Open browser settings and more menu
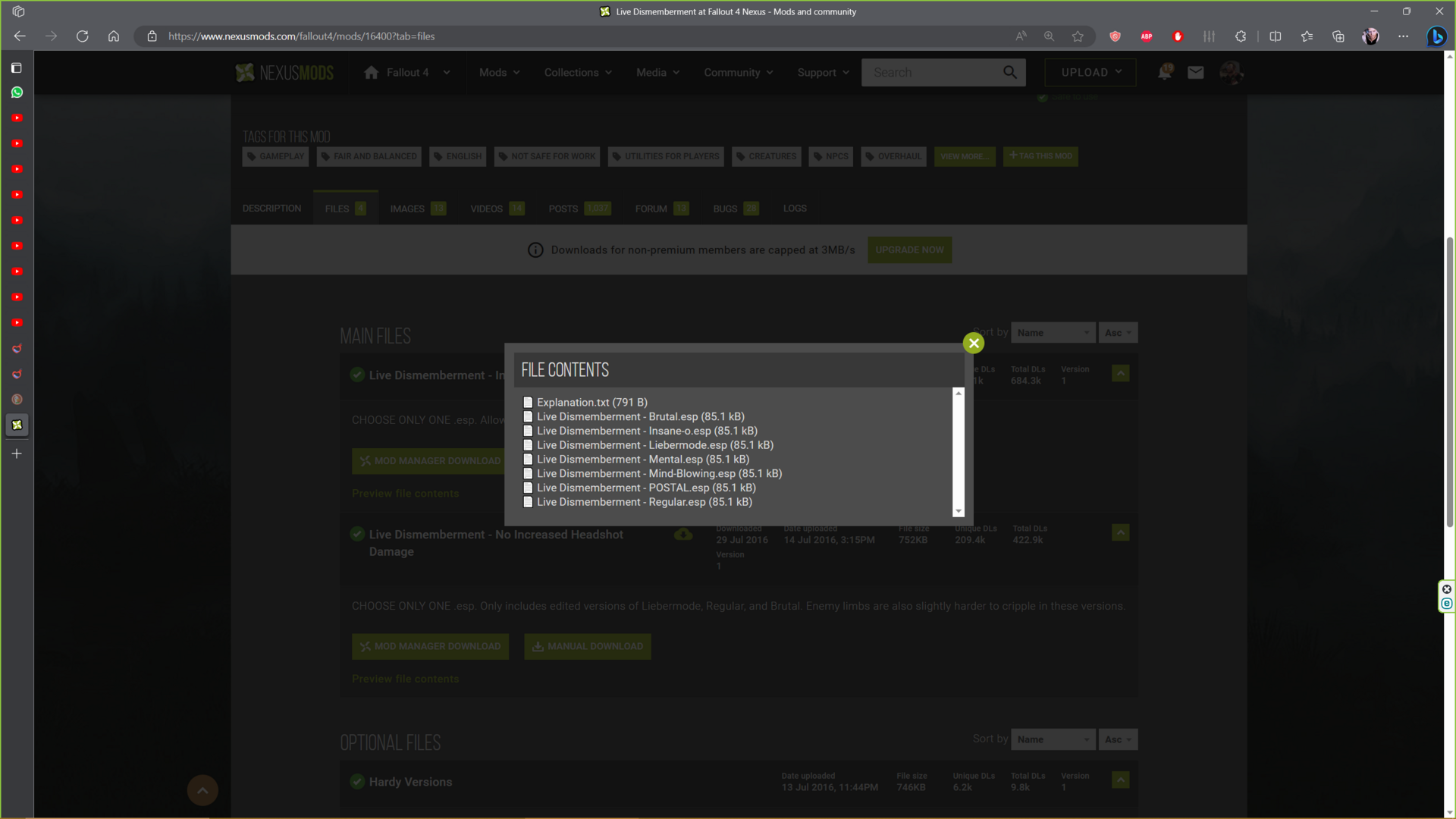Screen dimensions: 1456x819 click(1404, 36)
